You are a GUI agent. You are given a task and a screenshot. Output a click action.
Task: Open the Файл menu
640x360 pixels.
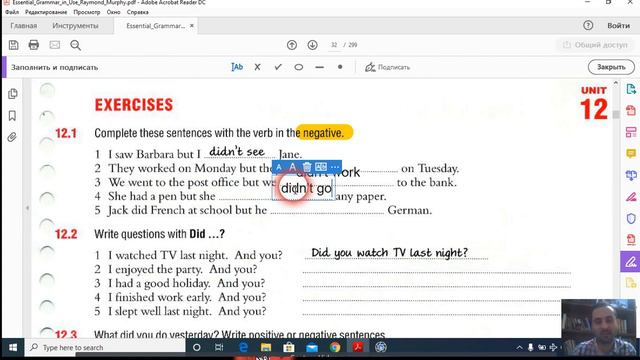click(12, 12)
